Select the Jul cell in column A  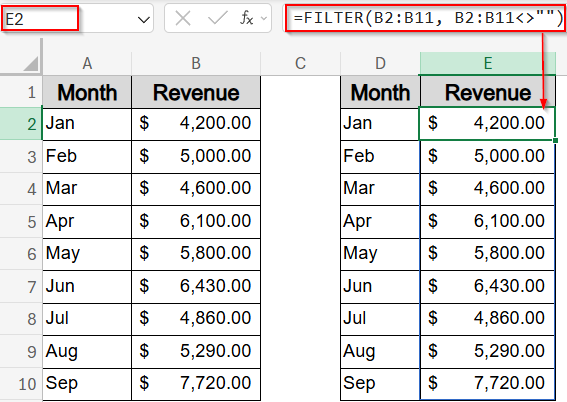pos(87,319)
